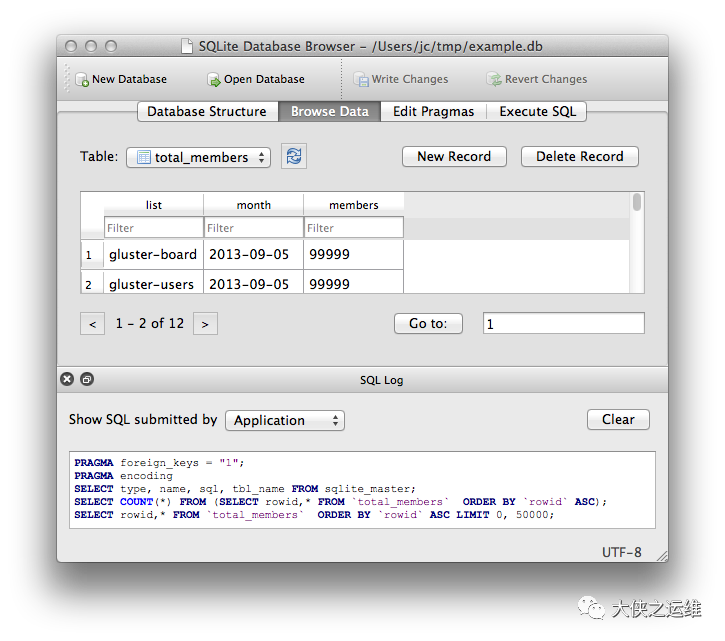Open the Application SQL source dropdown
This screenshot has width=725, height=641.
tap(285, 420)
